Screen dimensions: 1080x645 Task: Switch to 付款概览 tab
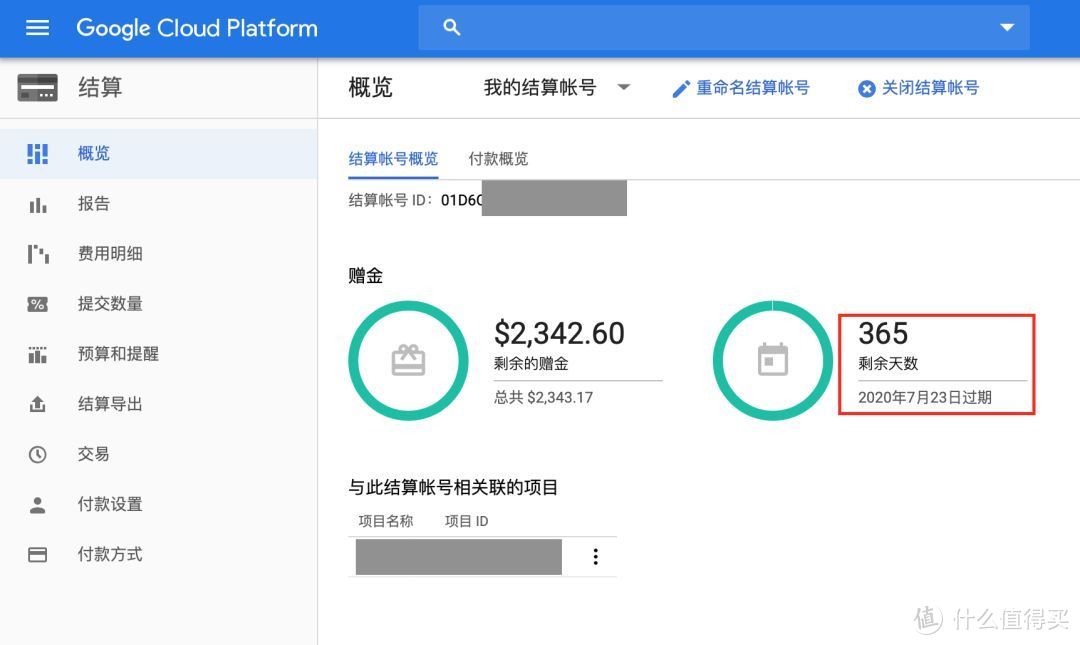pos(498,159)
